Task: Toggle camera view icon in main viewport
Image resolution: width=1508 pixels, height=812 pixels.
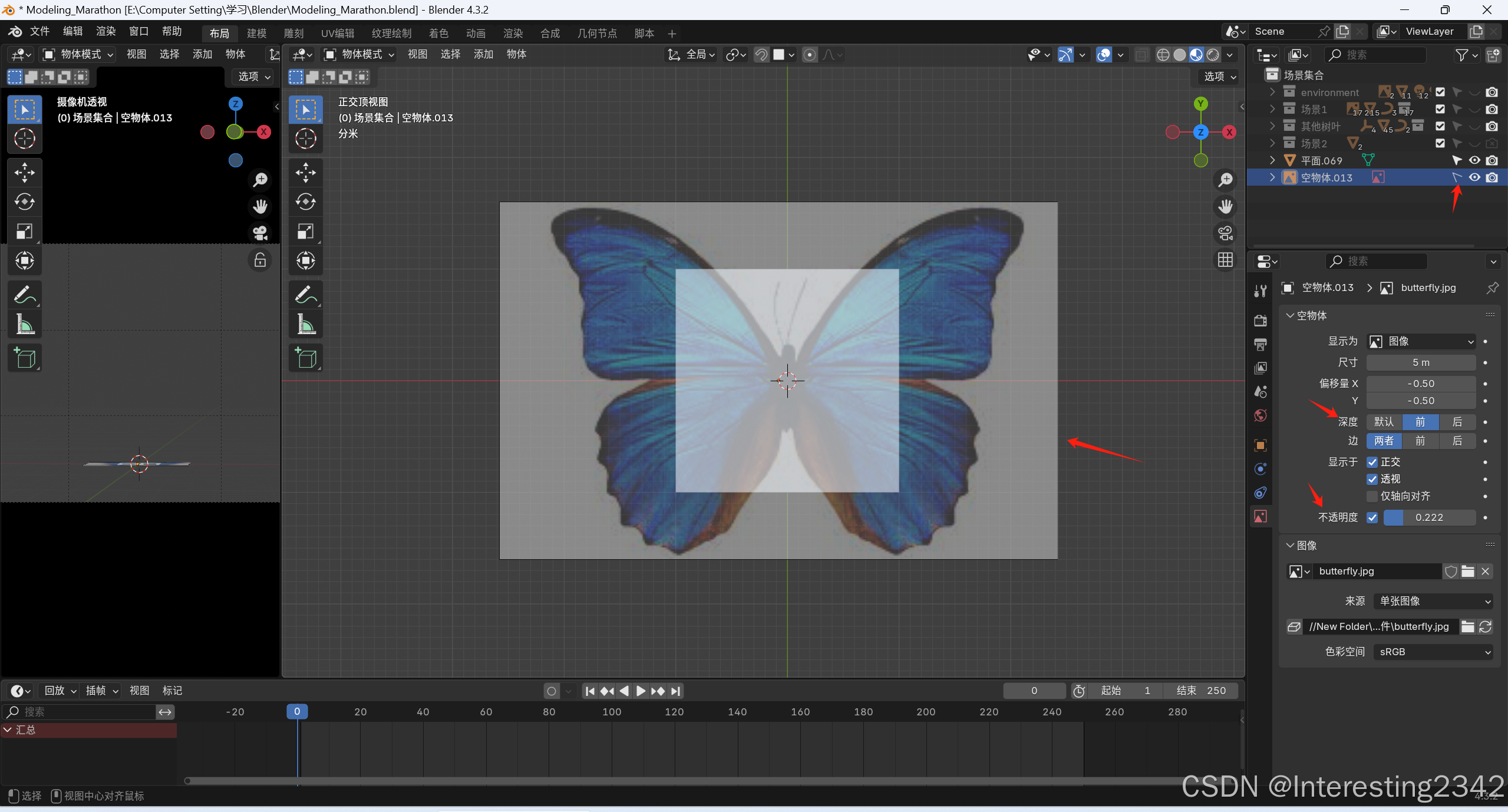Action: point(1225,233)
